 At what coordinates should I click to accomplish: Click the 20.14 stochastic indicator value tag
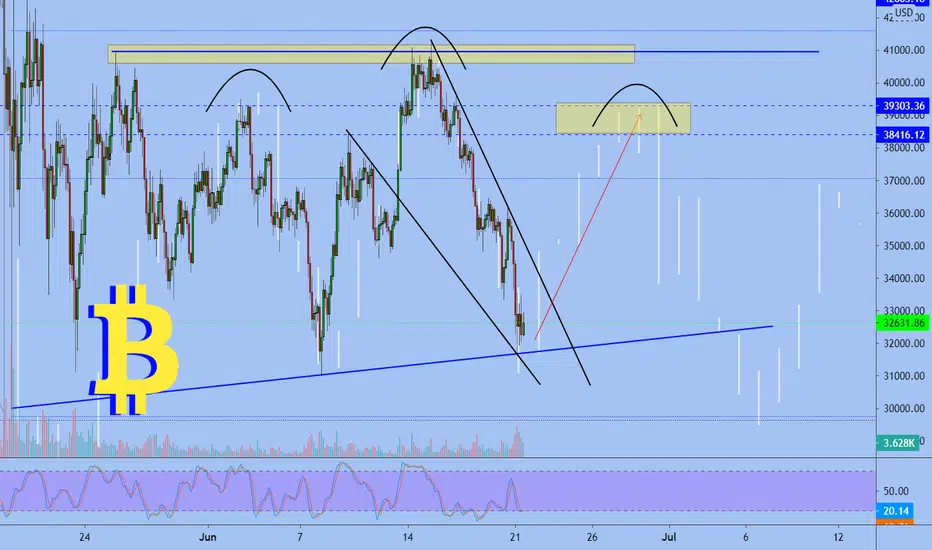point(895,511)
